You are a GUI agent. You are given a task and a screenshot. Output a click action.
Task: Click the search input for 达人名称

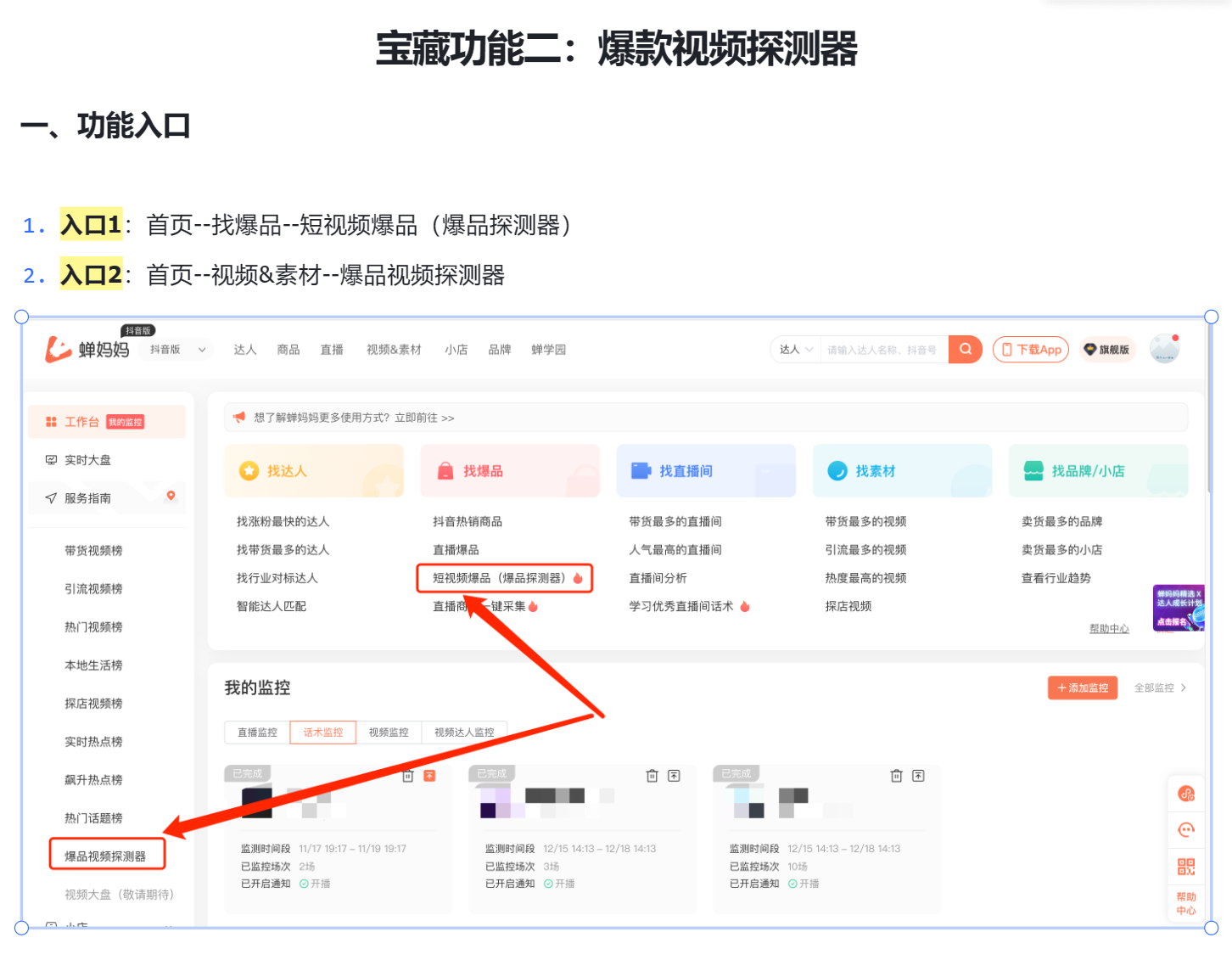click(x=883, y=350)
